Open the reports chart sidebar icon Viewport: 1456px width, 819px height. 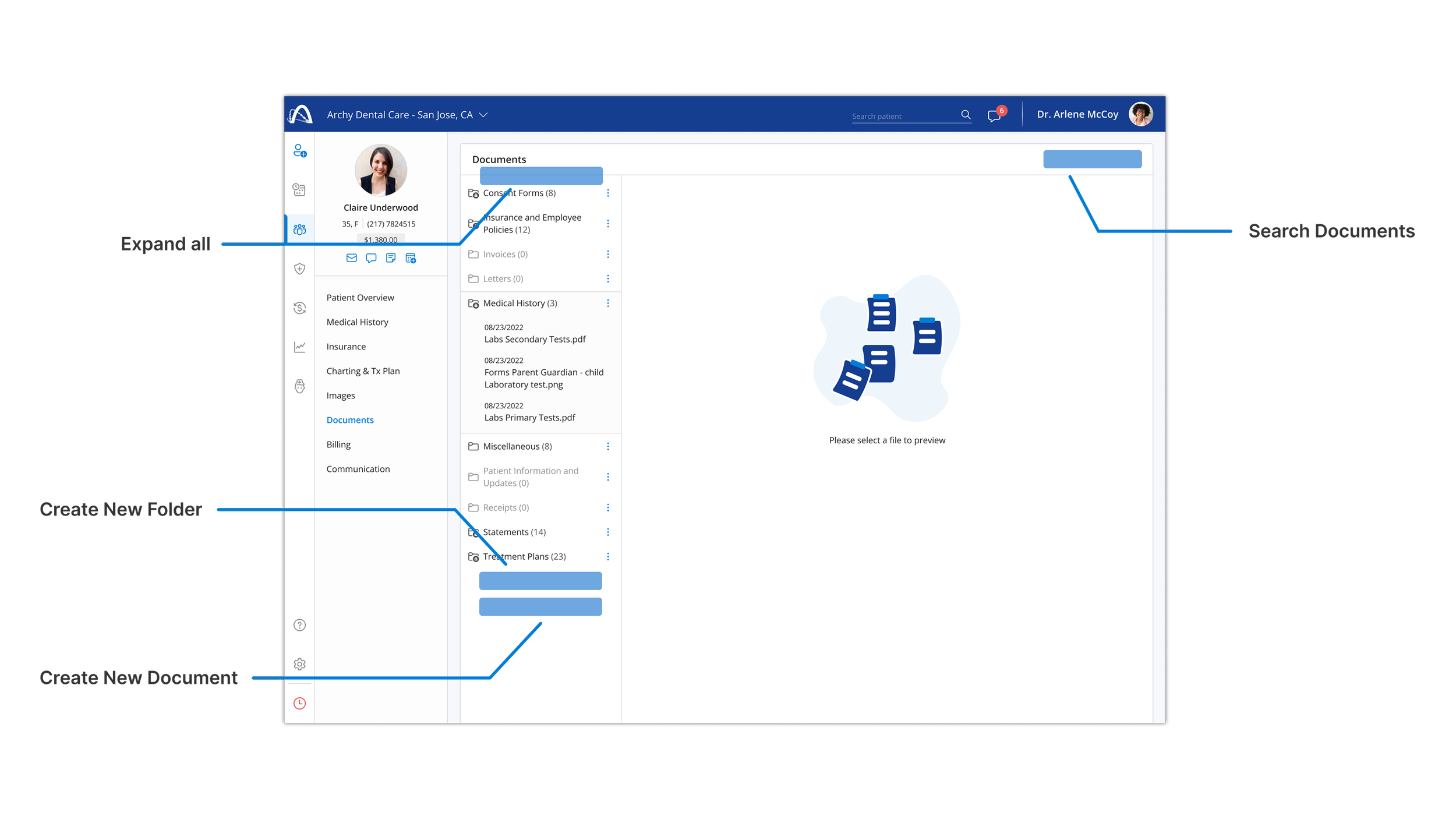(299, 347)
